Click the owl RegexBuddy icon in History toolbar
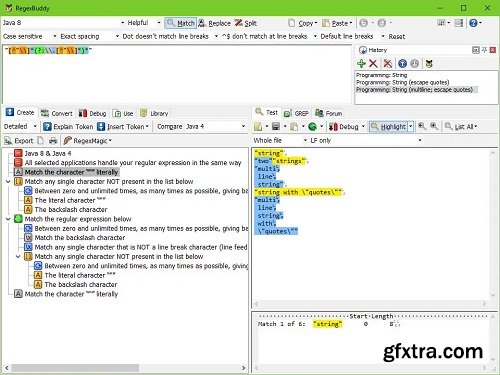The width and height of the screenshot is (500, 375). click(429, 63)
